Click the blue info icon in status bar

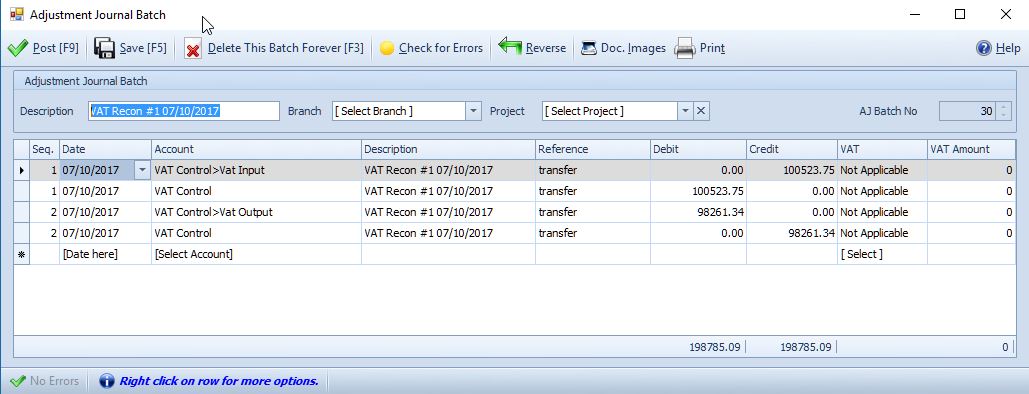point(107,381)
